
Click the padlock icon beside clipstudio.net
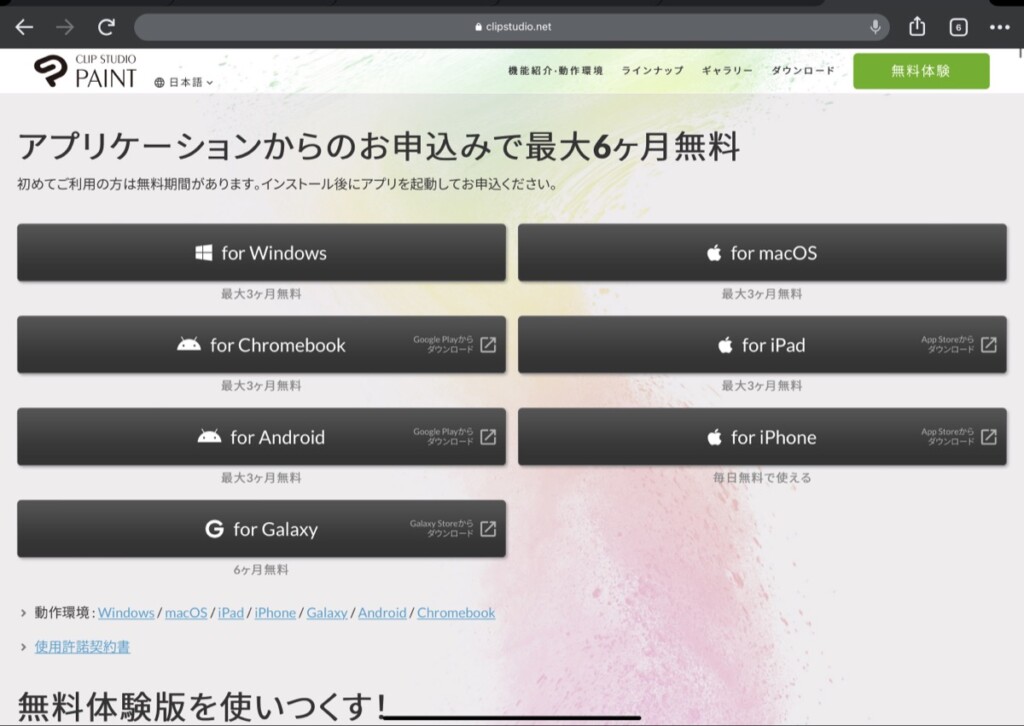(479, 27)
